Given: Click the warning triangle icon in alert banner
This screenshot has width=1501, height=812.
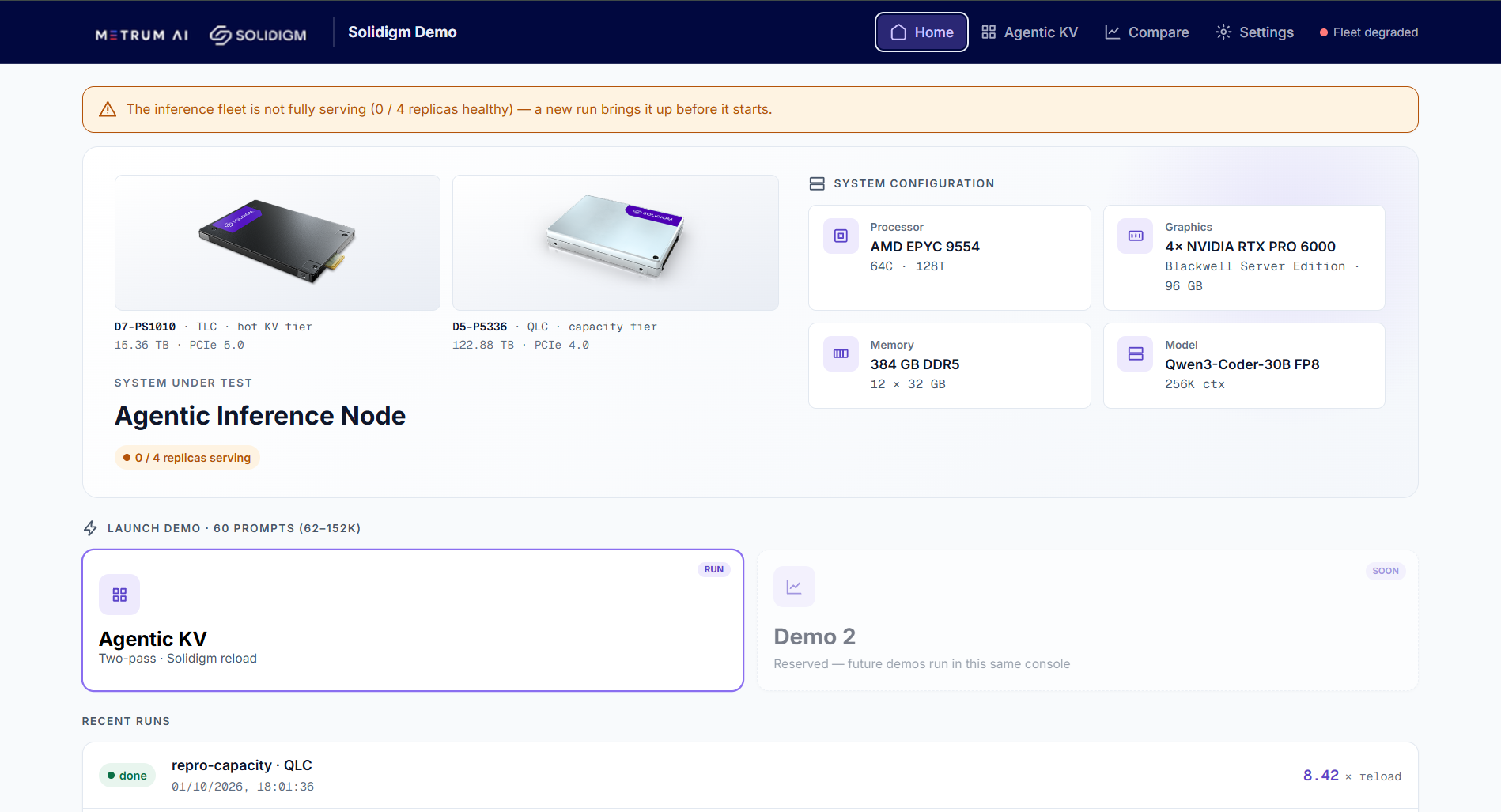Looking at the screenshot, I should (108, 109).
